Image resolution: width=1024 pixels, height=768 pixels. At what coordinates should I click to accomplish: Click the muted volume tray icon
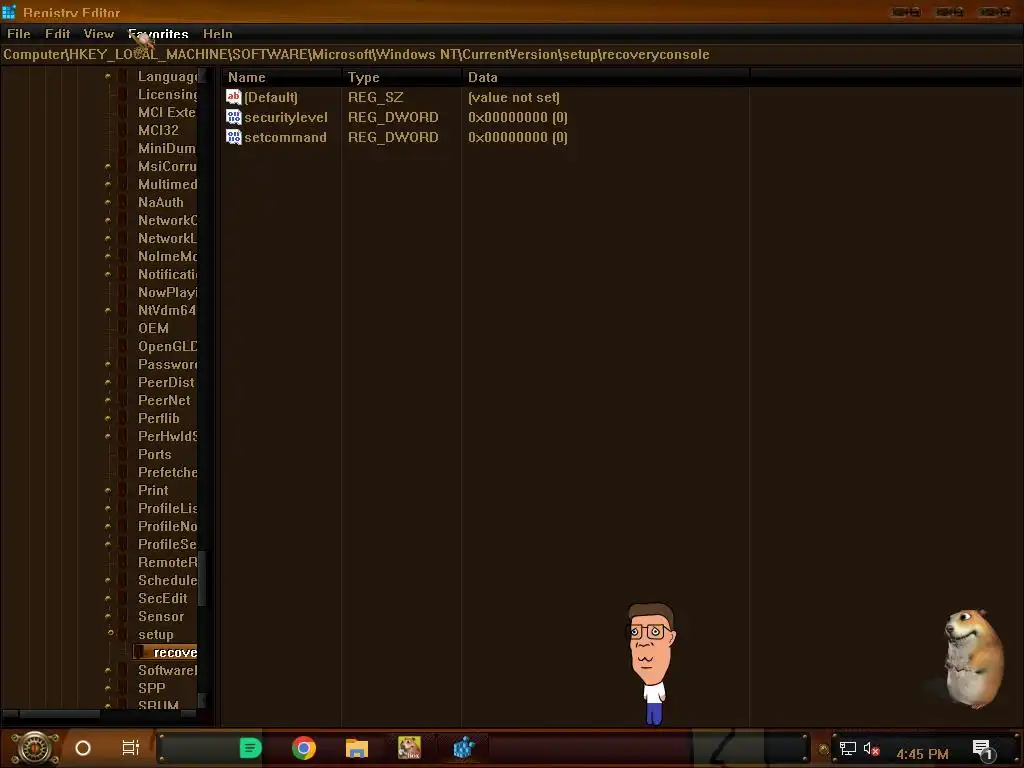tap(872, 749)
